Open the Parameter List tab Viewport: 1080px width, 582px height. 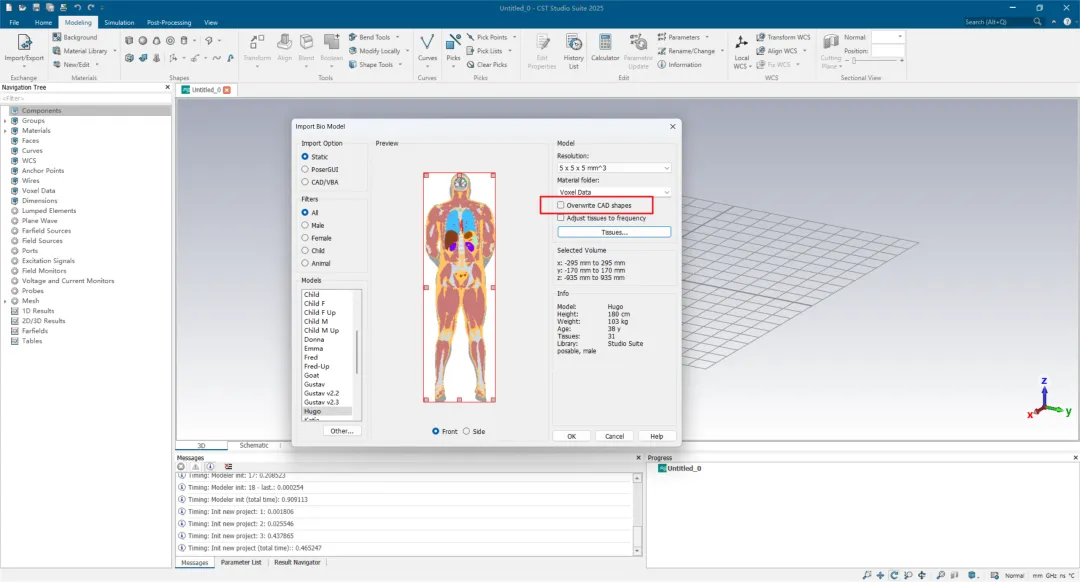click(x=240, y=563)
